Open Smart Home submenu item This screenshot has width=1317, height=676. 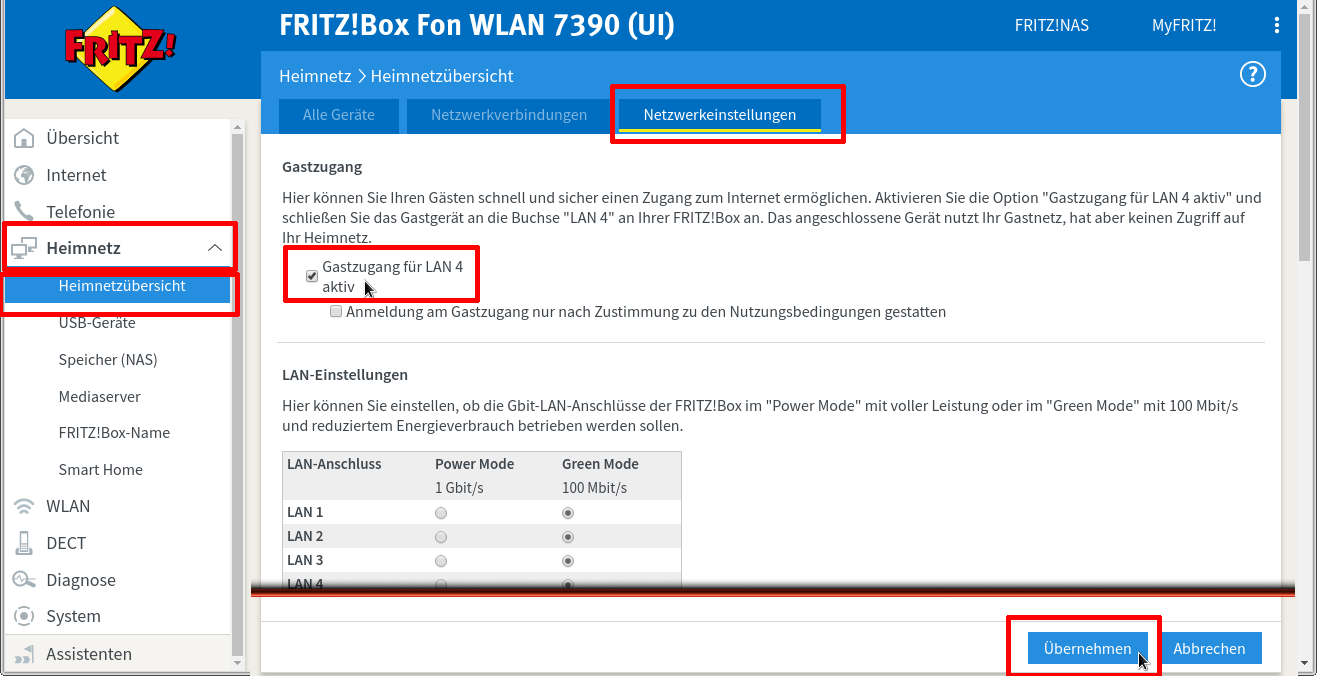coord(100,470)
